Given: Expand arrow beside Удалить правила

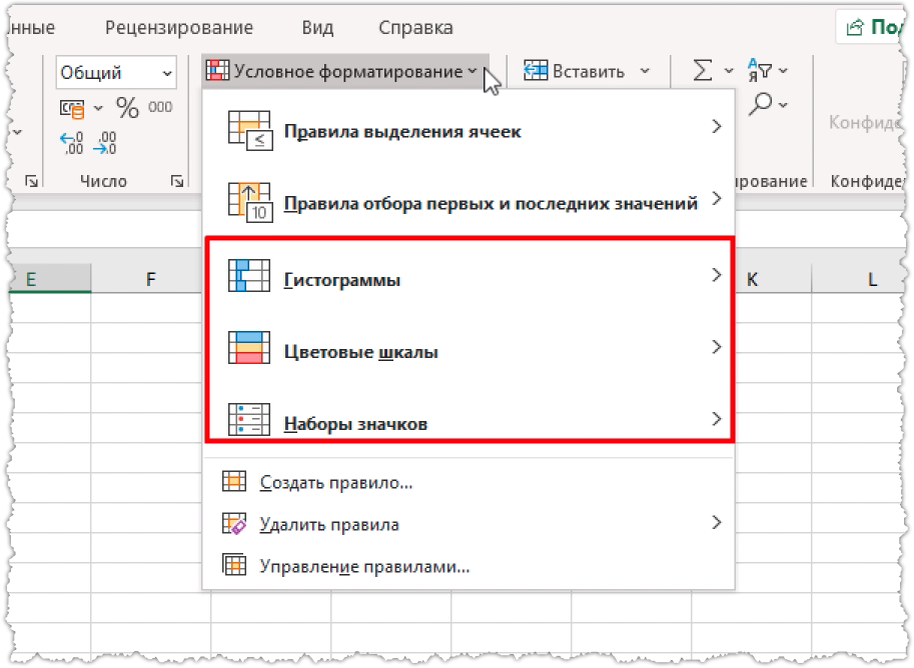Looking at the screenshot, I should click(717, 522).
